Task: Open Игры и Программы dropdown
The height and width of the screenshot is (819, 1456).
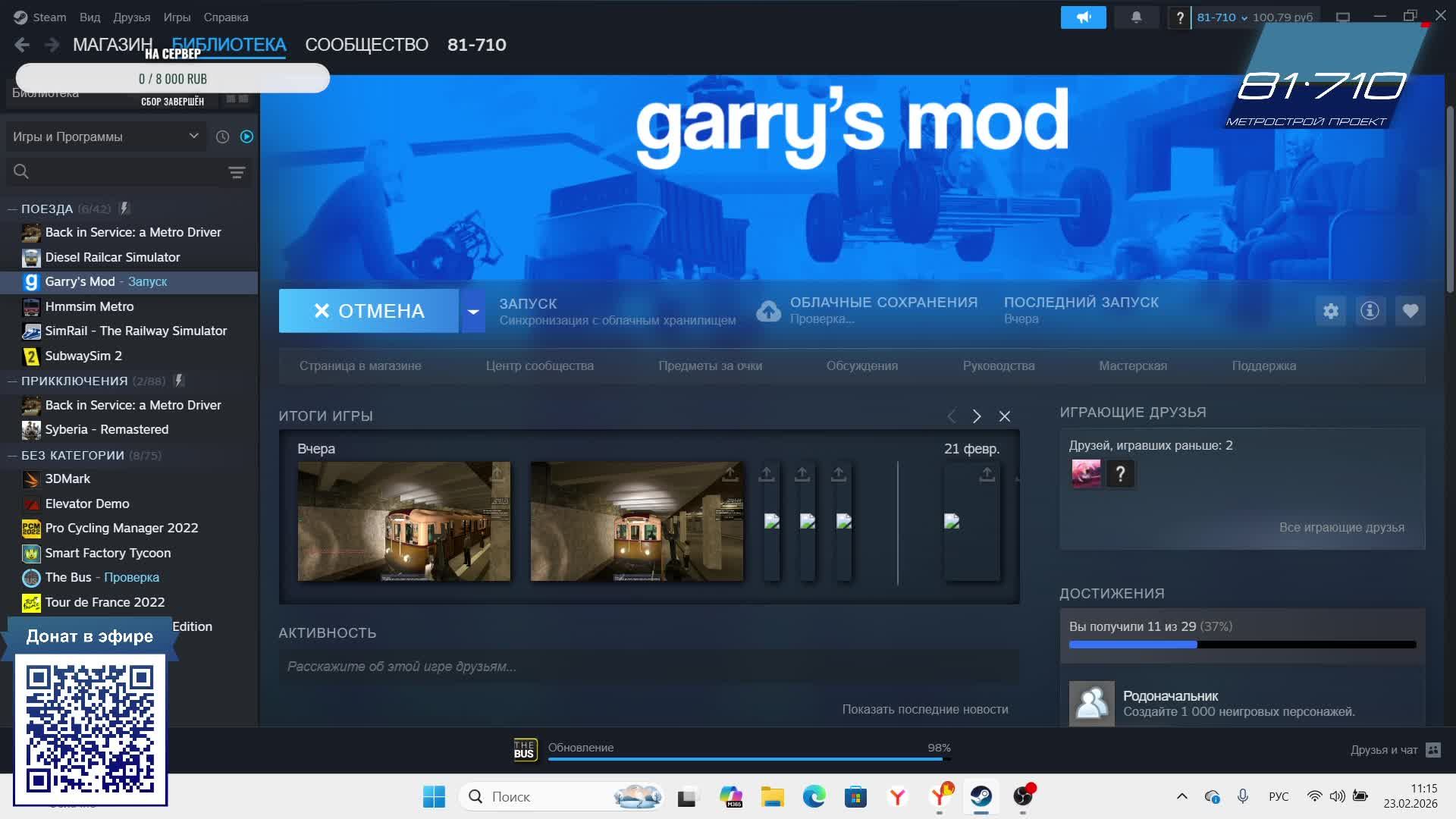Action: tap(105, 136)
